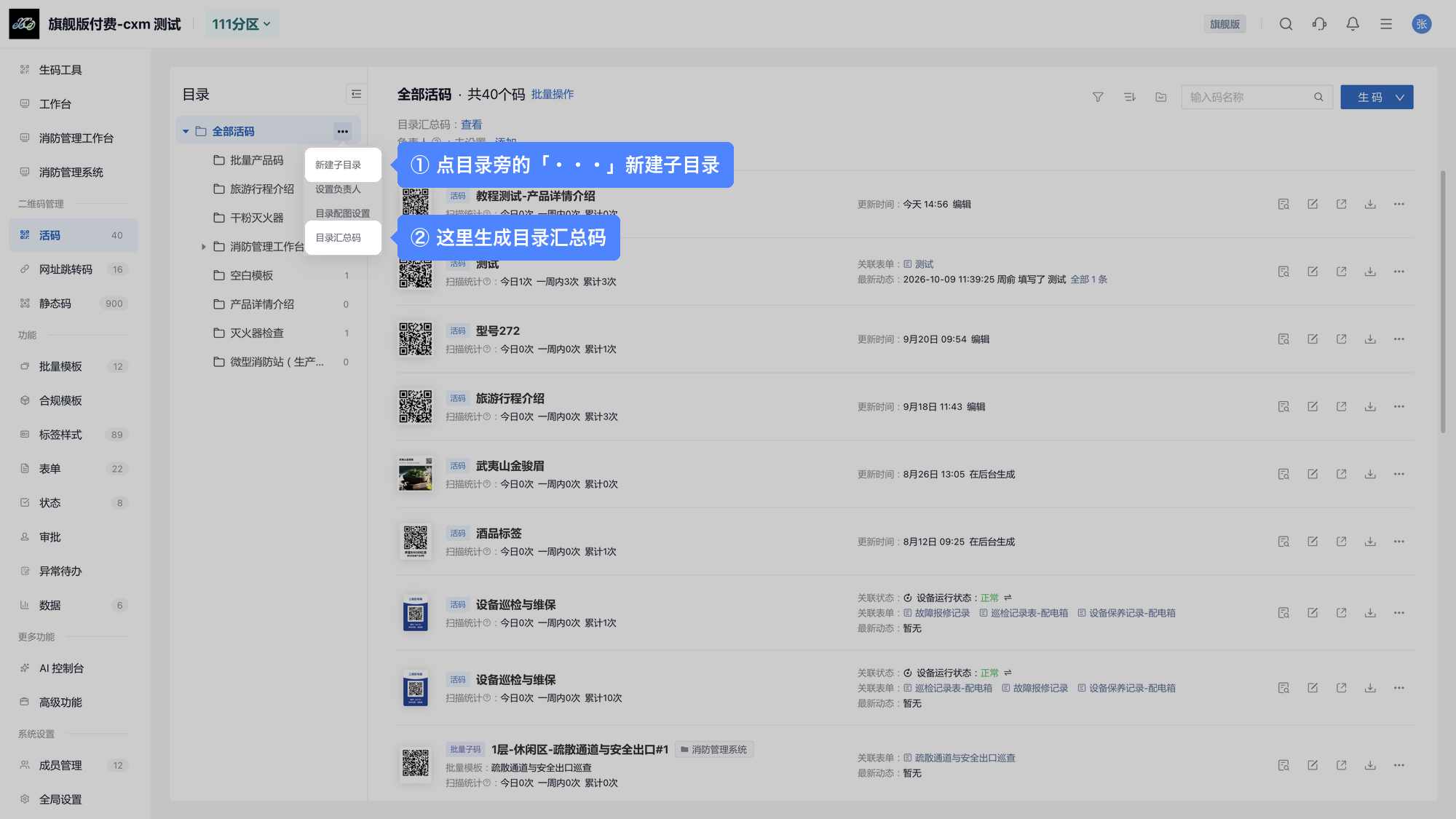This screenshot has width=1456, height=819.
Task: Open the 111分区 partition dropdown
Action: coord(241,24)
